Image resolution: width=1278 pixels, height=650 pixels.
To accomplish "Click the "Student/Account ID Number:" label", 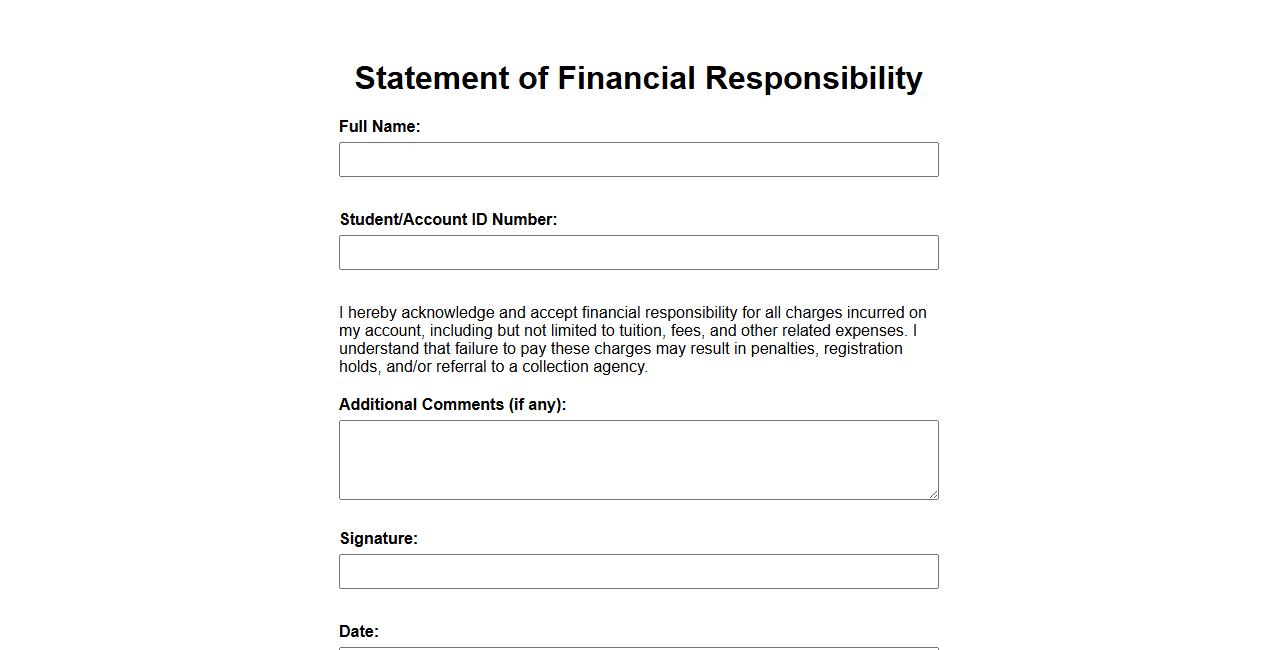I will coord(448,220).
